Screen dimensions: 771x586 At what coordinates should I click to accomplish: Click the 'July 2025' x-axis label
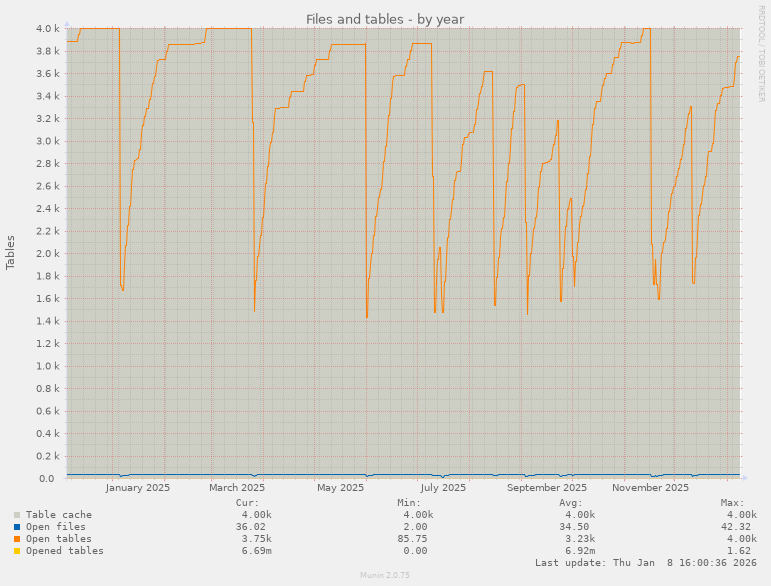point(442,488)
